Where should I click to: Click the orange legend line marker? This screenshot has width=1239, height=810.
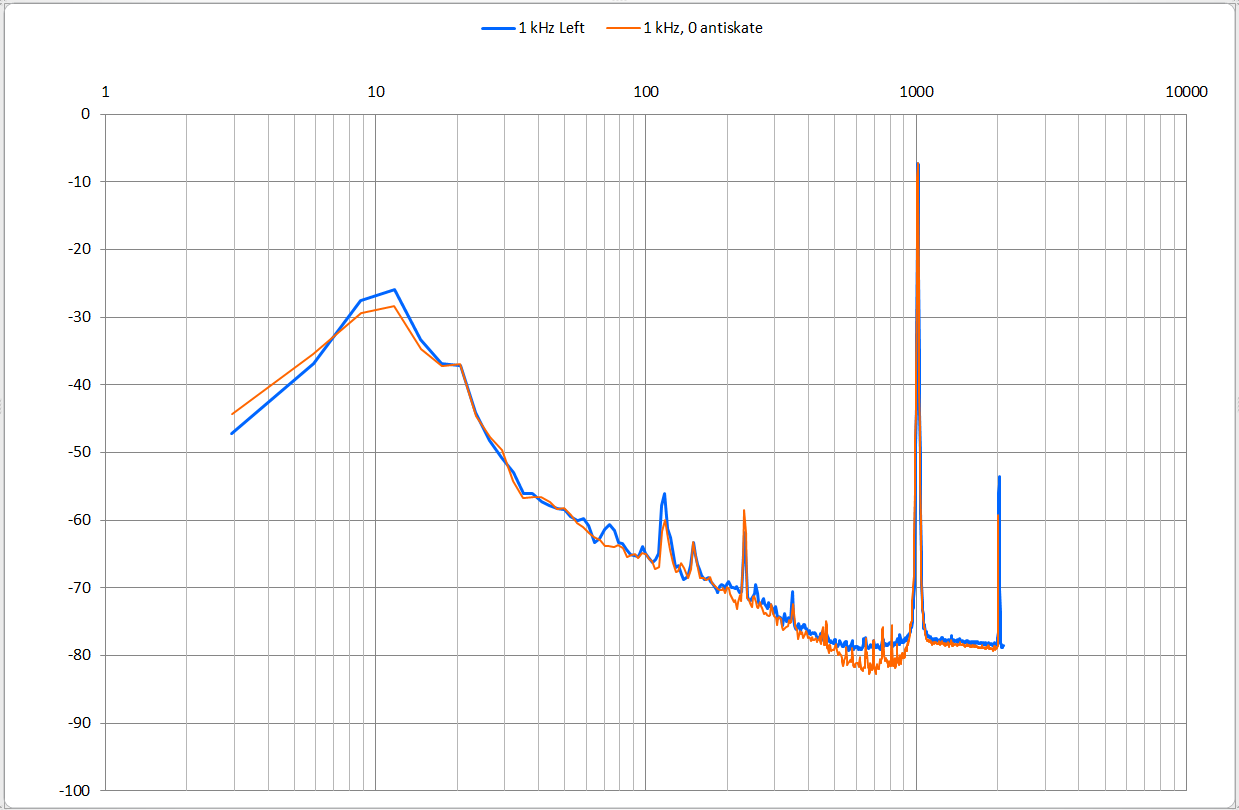[x=622, y=29]
